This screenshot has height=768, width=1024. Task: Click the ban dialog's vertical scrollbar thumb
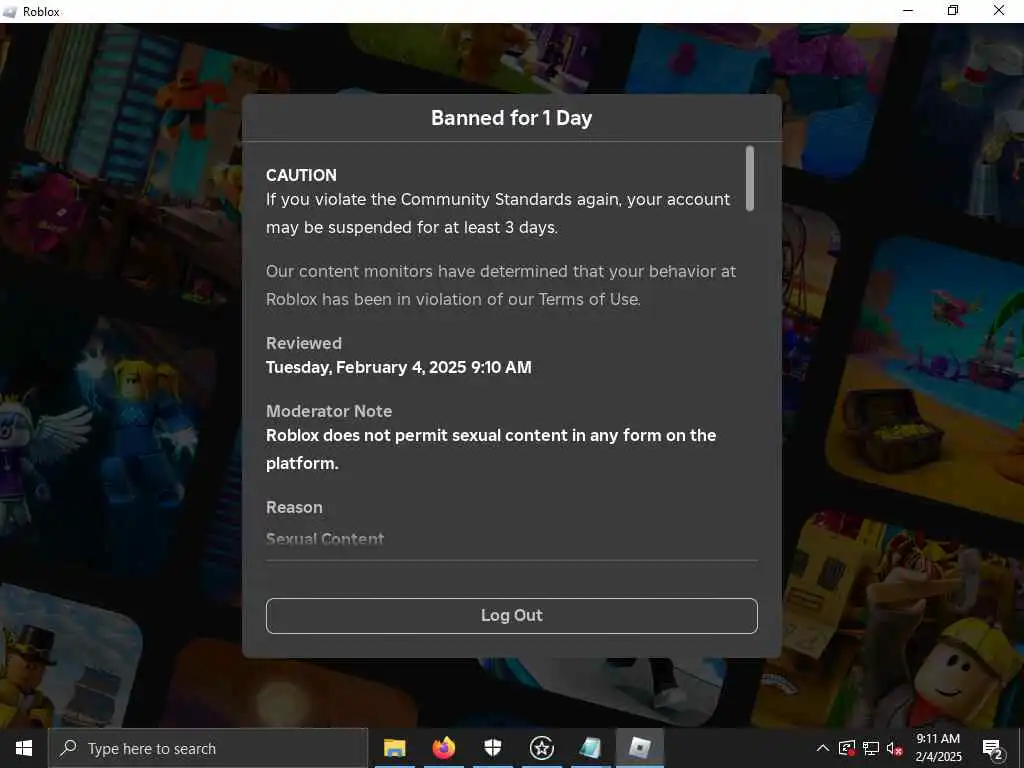pos(750,178)
